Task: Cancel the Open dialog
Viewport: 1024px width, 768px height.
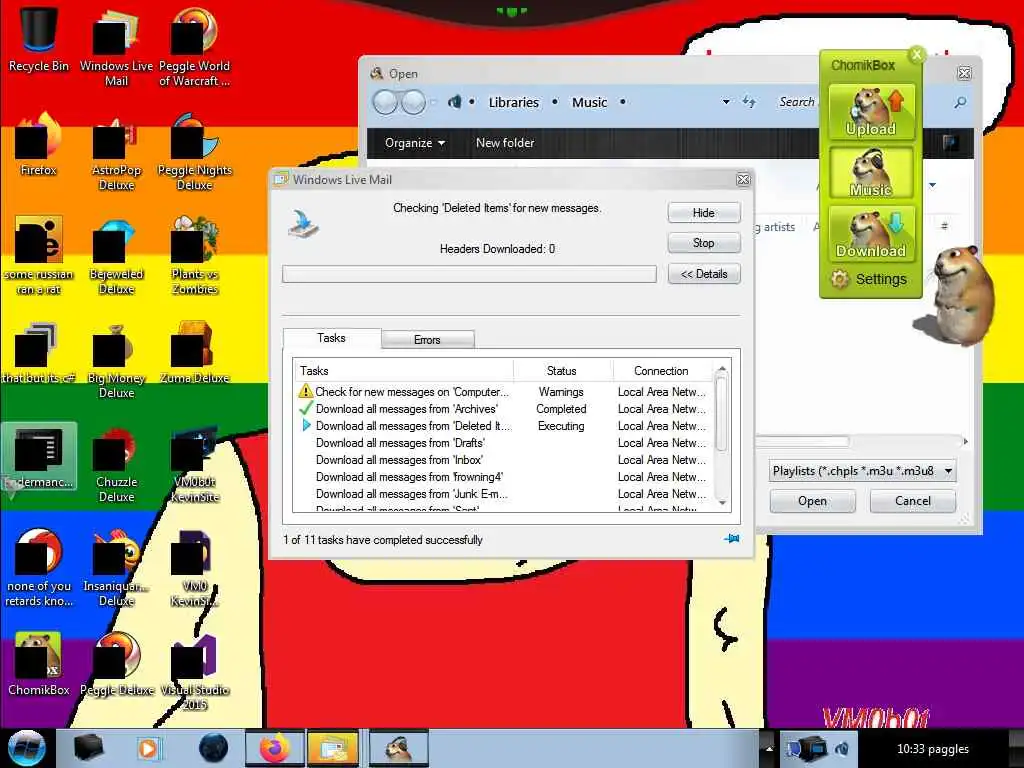Action: click(x=913, y=501)
